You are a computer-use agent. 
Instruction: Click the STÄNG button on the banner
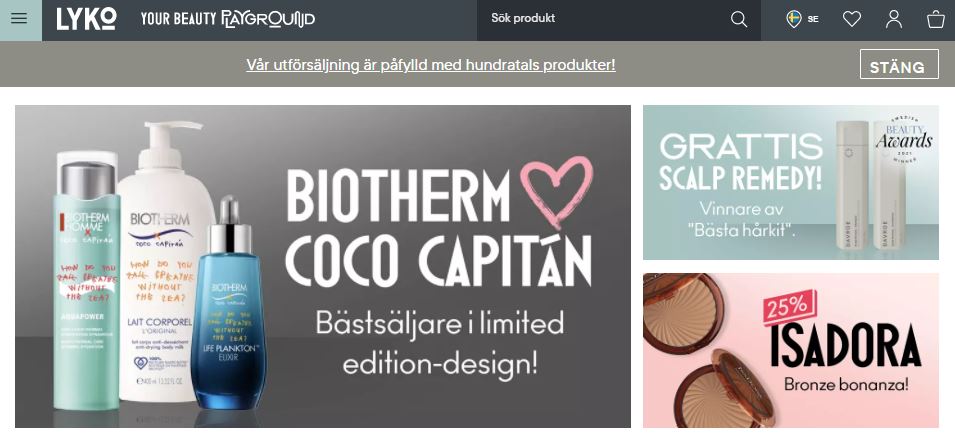tap(899, 65)
